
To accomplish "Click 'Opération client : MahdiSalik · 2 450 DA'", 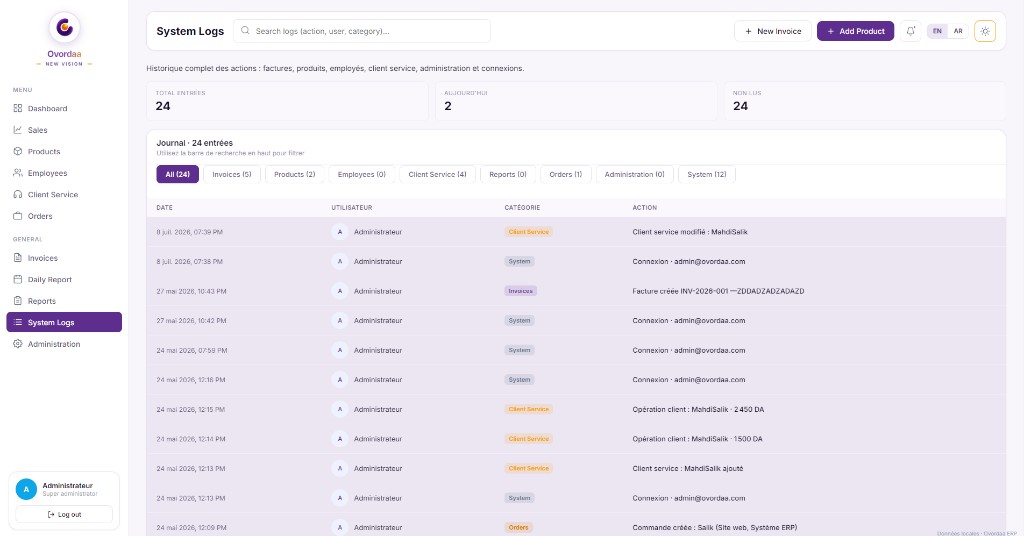I will point(698,409).
